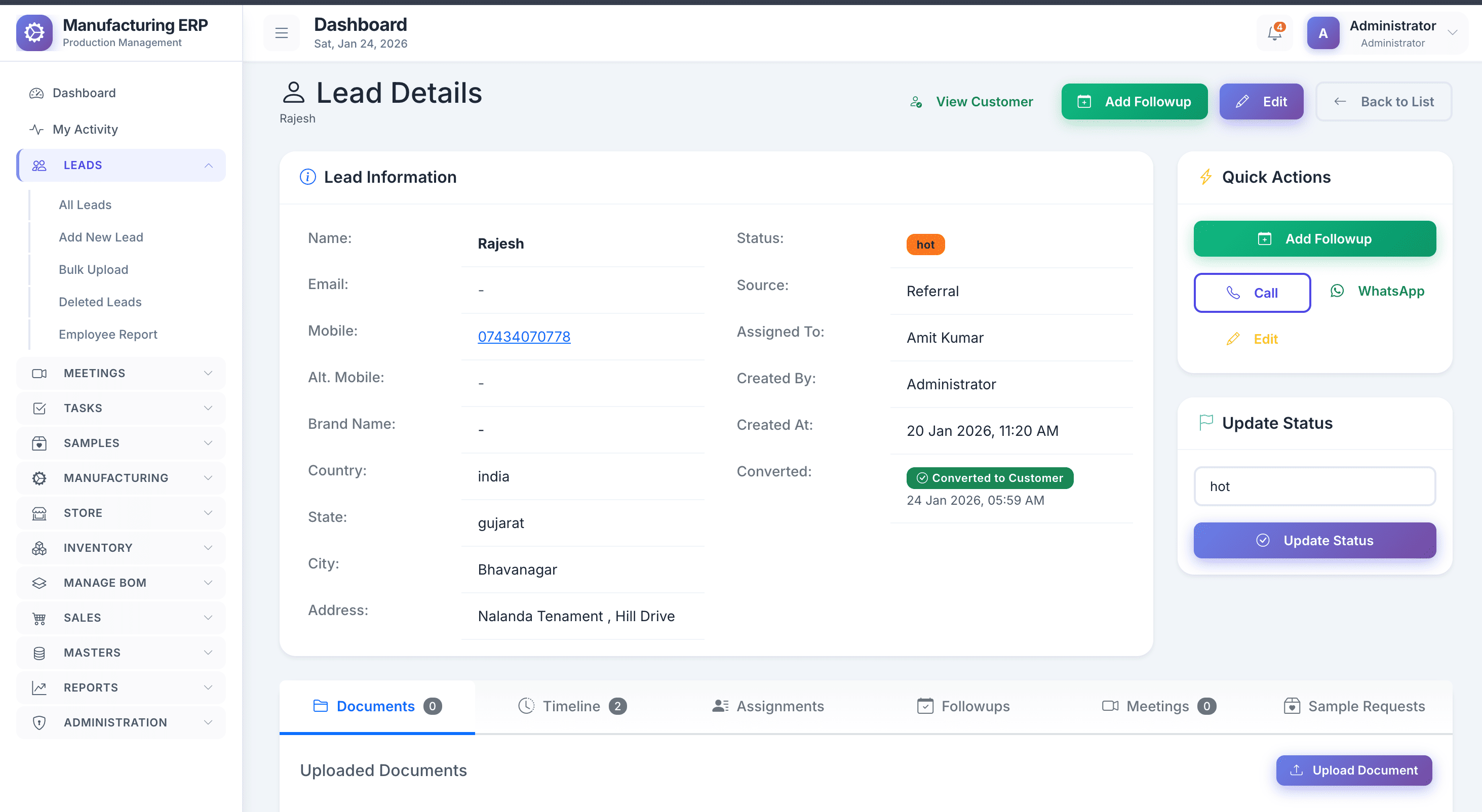The height and width of the screenshot is (812, 1482).
Task: Open the status dropdown showing hot
Action: [x=1314, y=486]
